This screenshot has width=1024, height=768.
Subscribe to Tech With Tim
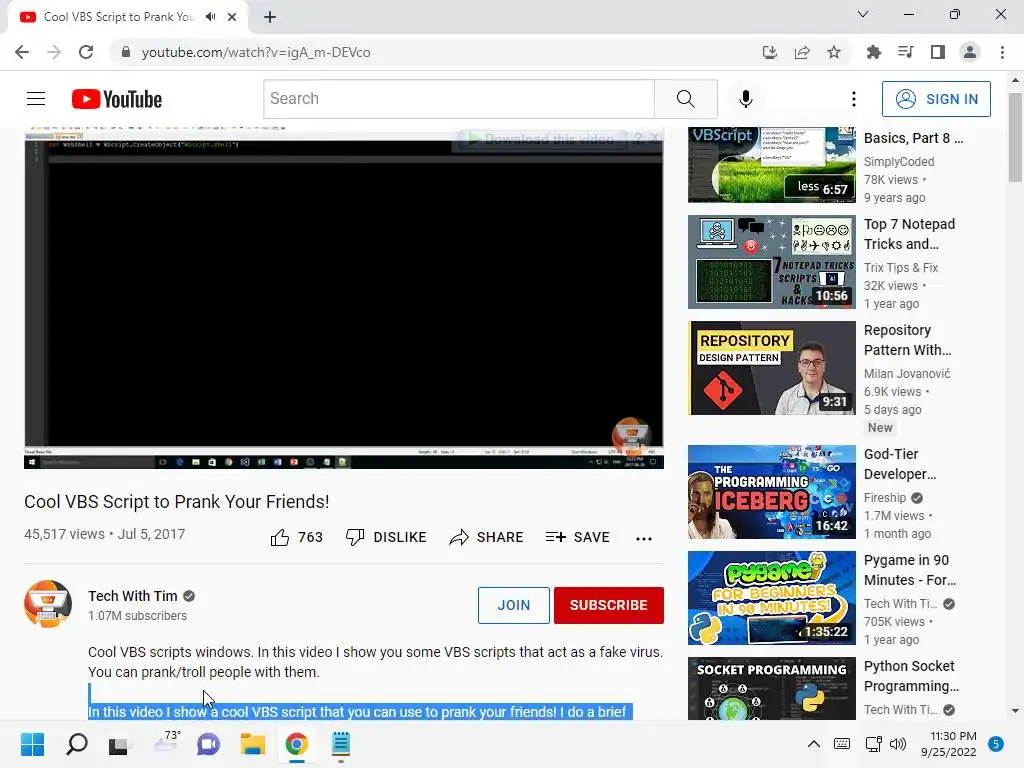[x=609, y=605]
